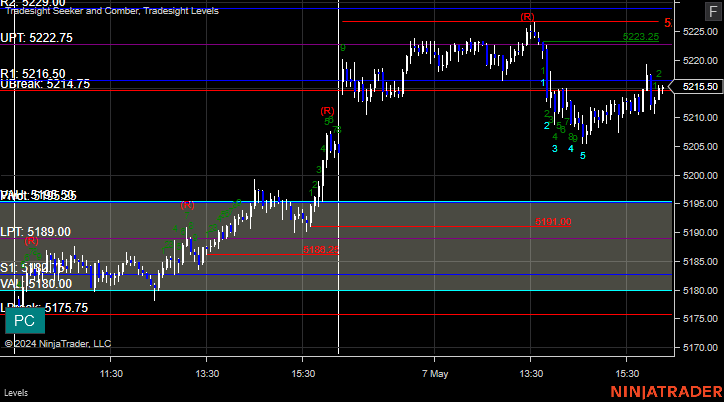The height and width of the screenshot is (402, 724).
Task: Click the LBreak: 5175.75 level label
Action: 44,308
